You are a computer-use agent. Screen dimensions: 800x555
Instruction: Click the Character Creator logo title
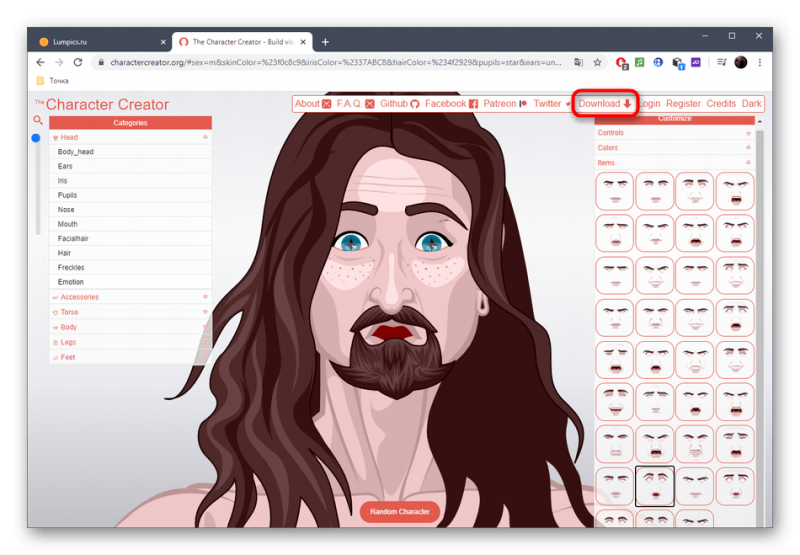pyautogui.click(x=102, y=105)
